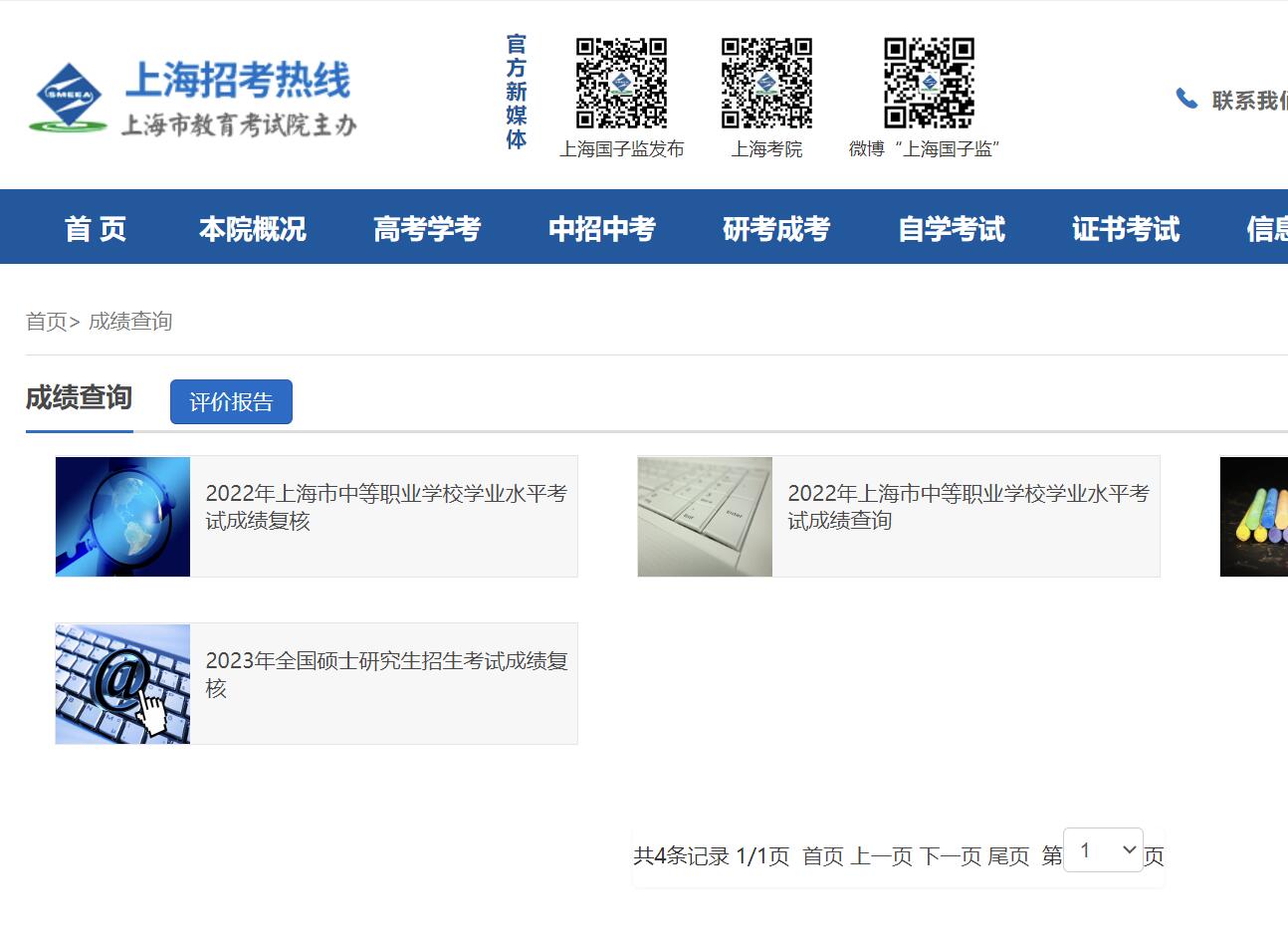Click the 上海国子监发布 QR code
Screen dimensions: 1288x950
coord(621,83)
